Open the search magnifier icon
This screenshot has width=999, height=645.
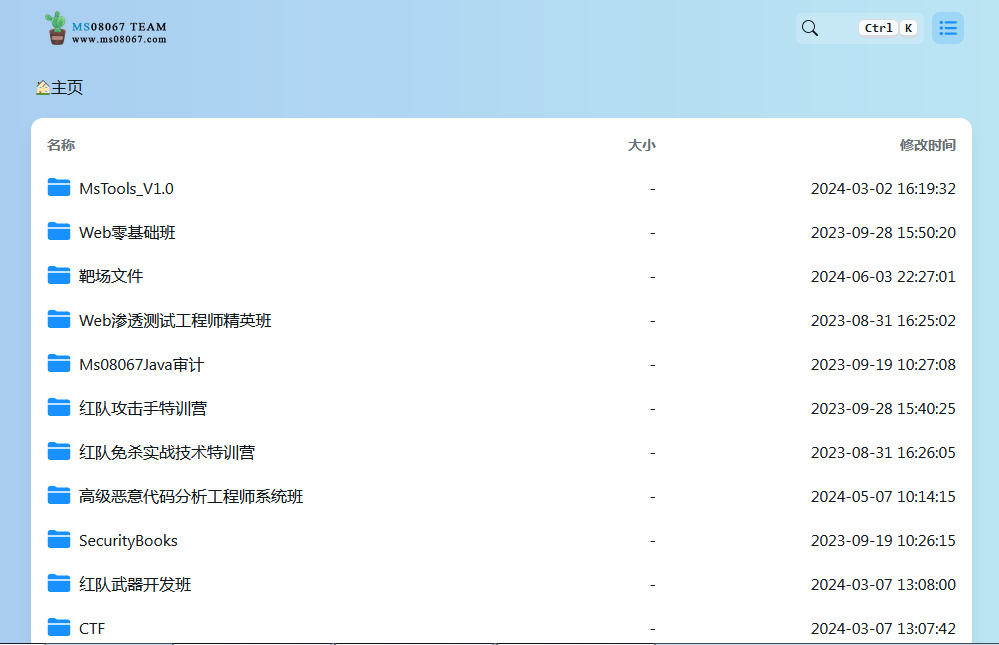tap(810, 28)
